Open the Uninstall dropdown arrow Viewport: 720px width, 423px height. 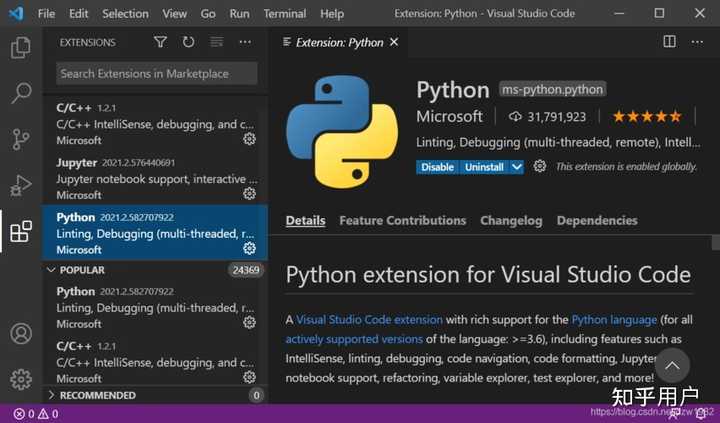517,167
